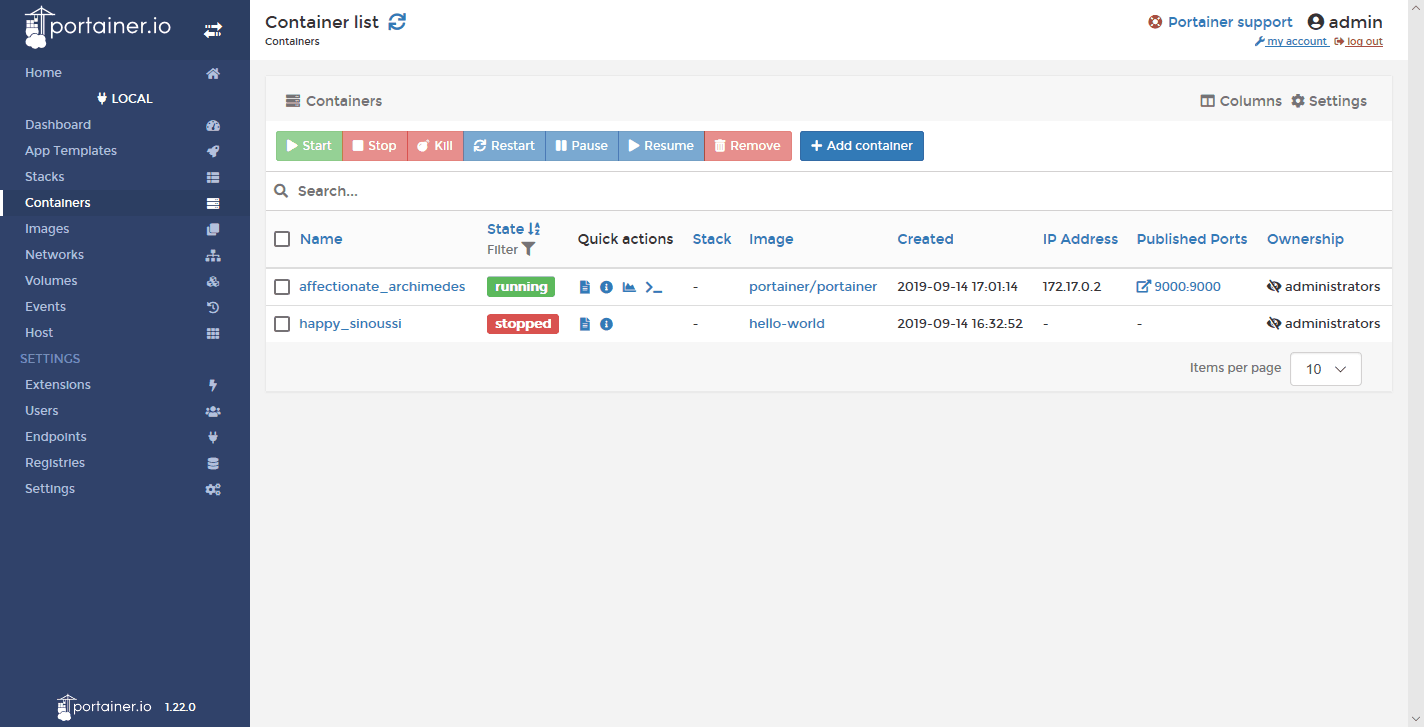
Task: Check the happy_sinoussi row checkbox
Action: click(x=282, y=324)
